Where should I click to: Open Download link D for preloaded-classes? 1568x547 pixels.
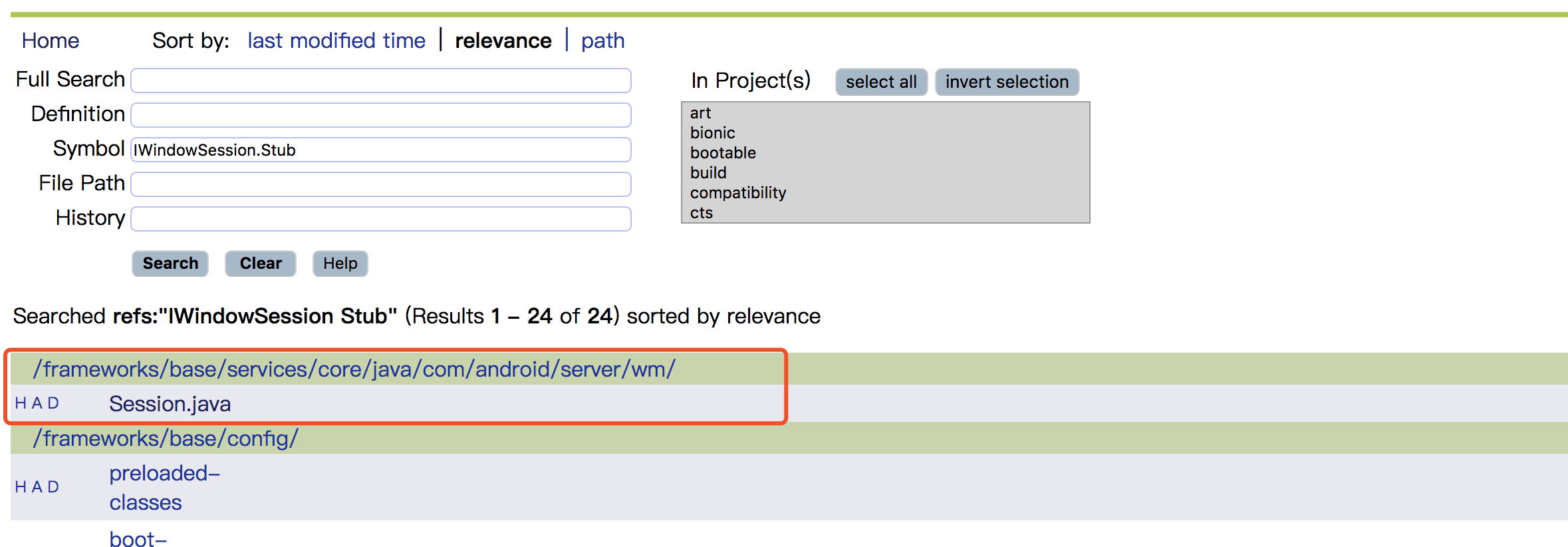(x=53, y=487)
